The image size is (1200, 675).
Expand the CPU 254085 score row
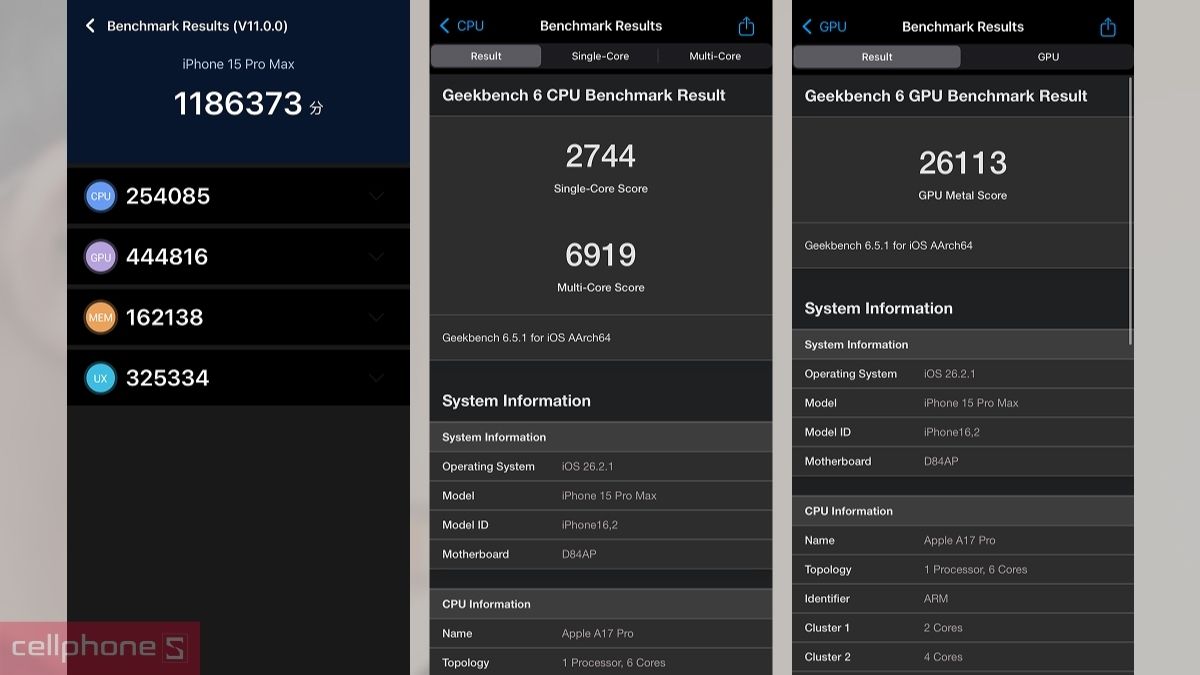(376, 196)
